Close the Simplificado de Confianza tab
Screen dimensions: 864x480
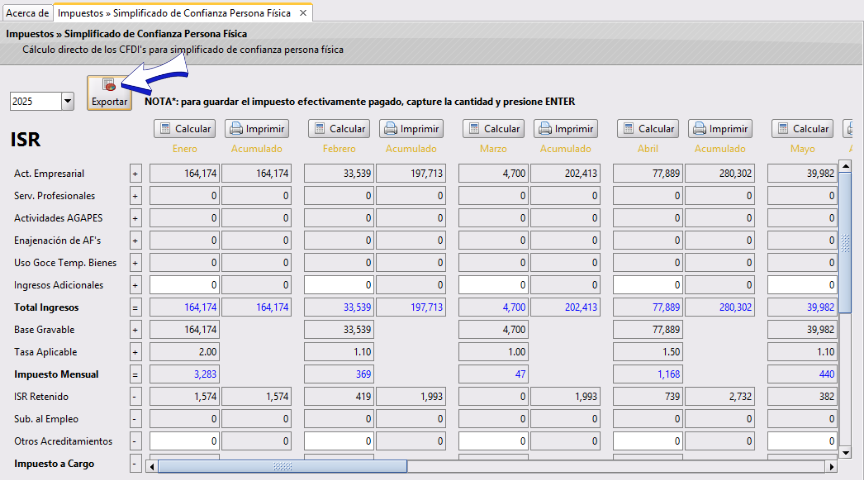coord(304,13)
